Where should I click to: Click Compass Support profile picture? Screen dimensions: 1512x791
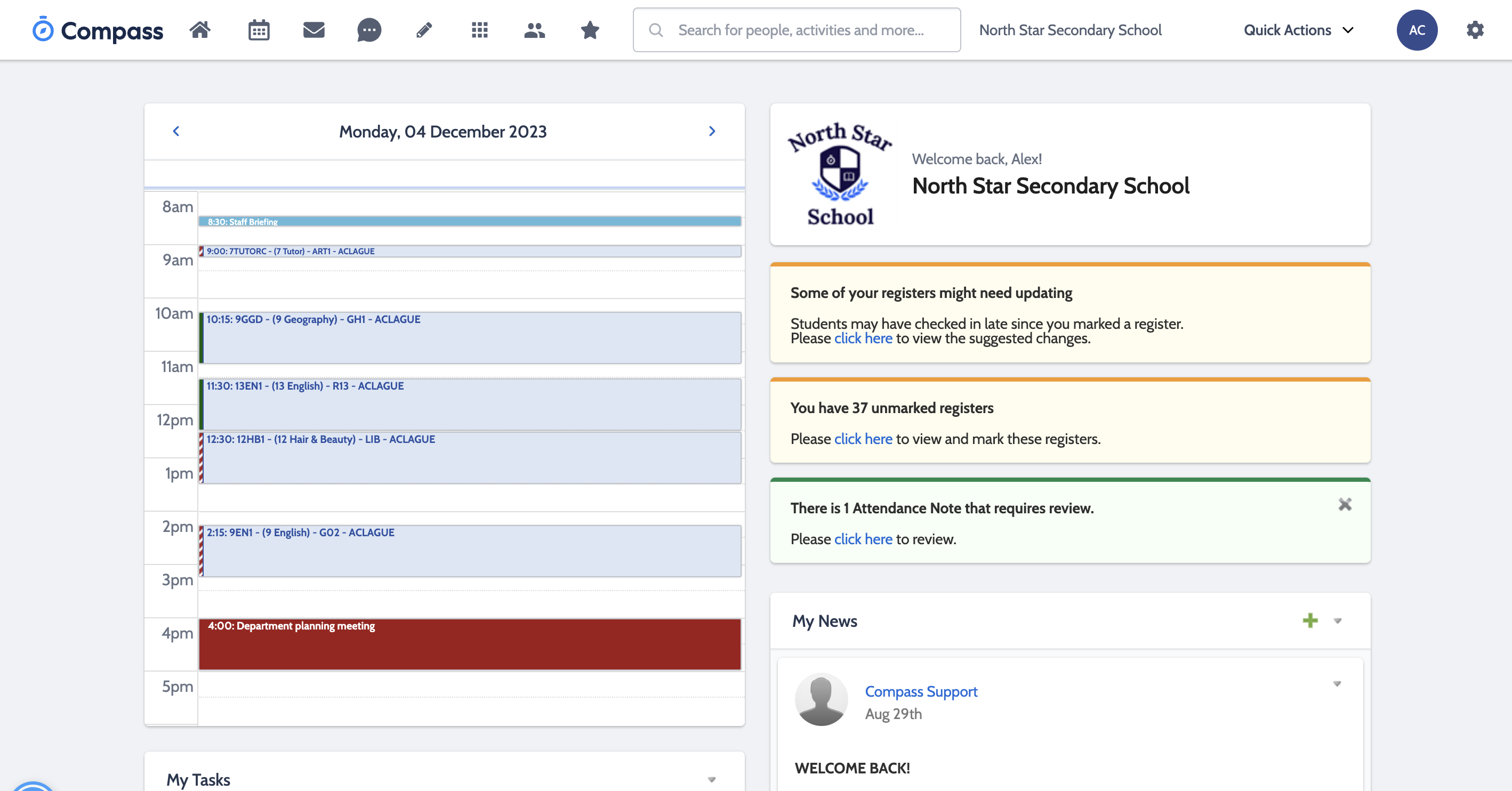(x=821, y=699)
